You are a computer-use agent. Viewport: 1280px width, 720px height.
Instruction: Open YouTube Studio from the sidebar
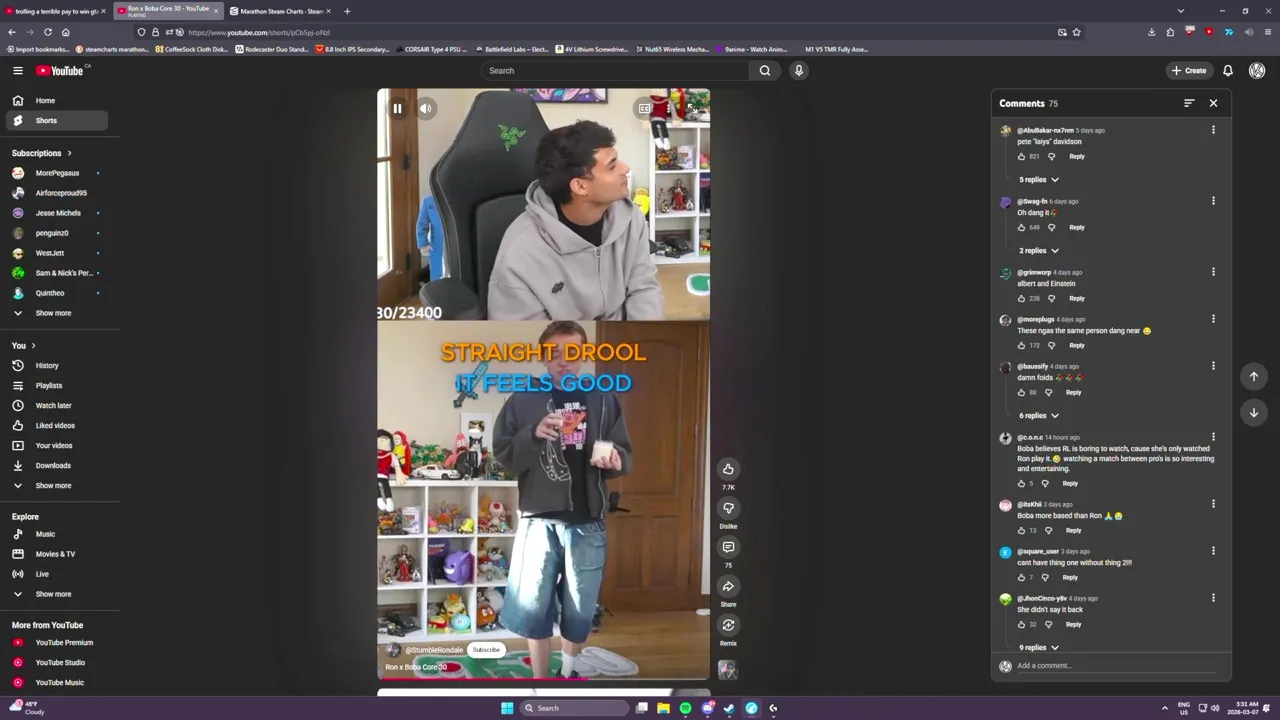59,662
